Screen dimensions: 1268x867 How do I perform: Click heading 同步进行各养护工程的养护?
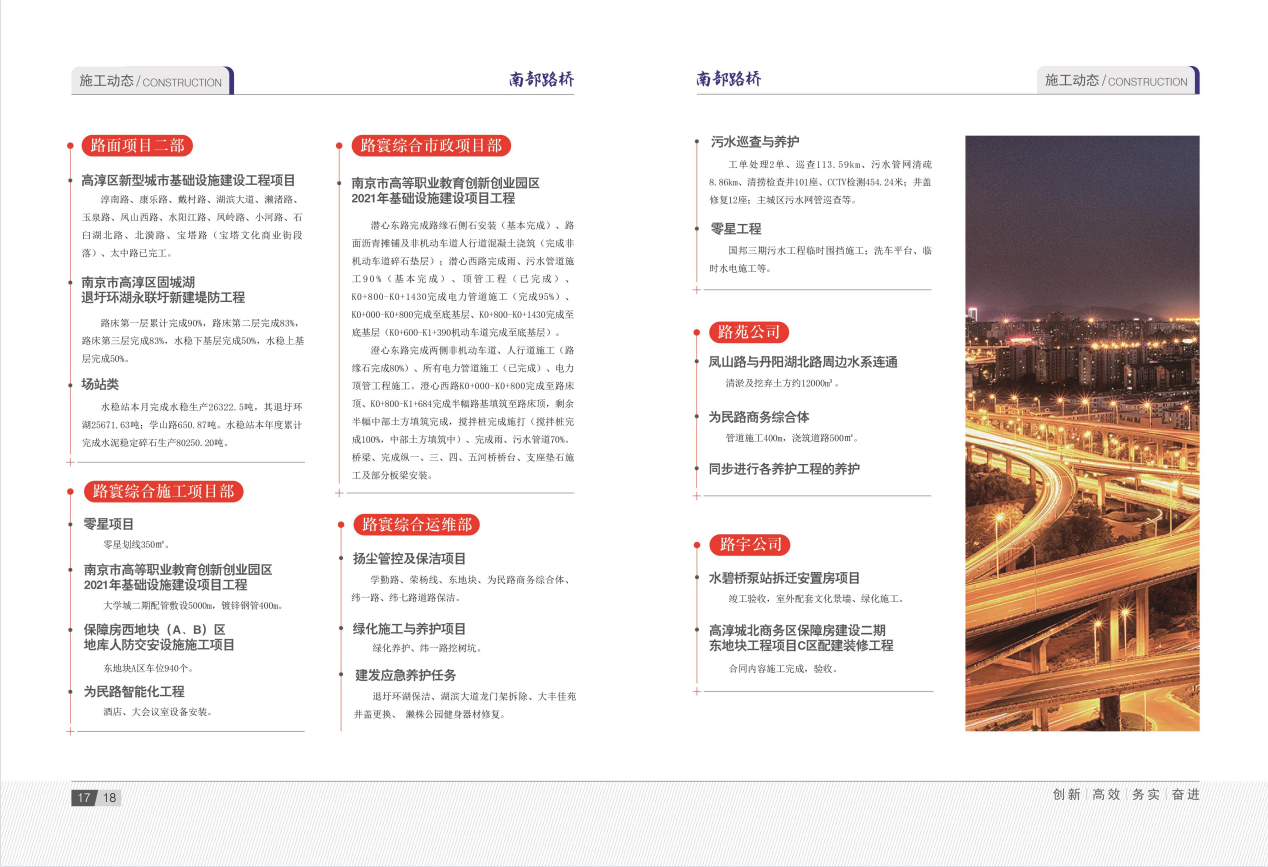pyautogui.click(x=784, y=469)
